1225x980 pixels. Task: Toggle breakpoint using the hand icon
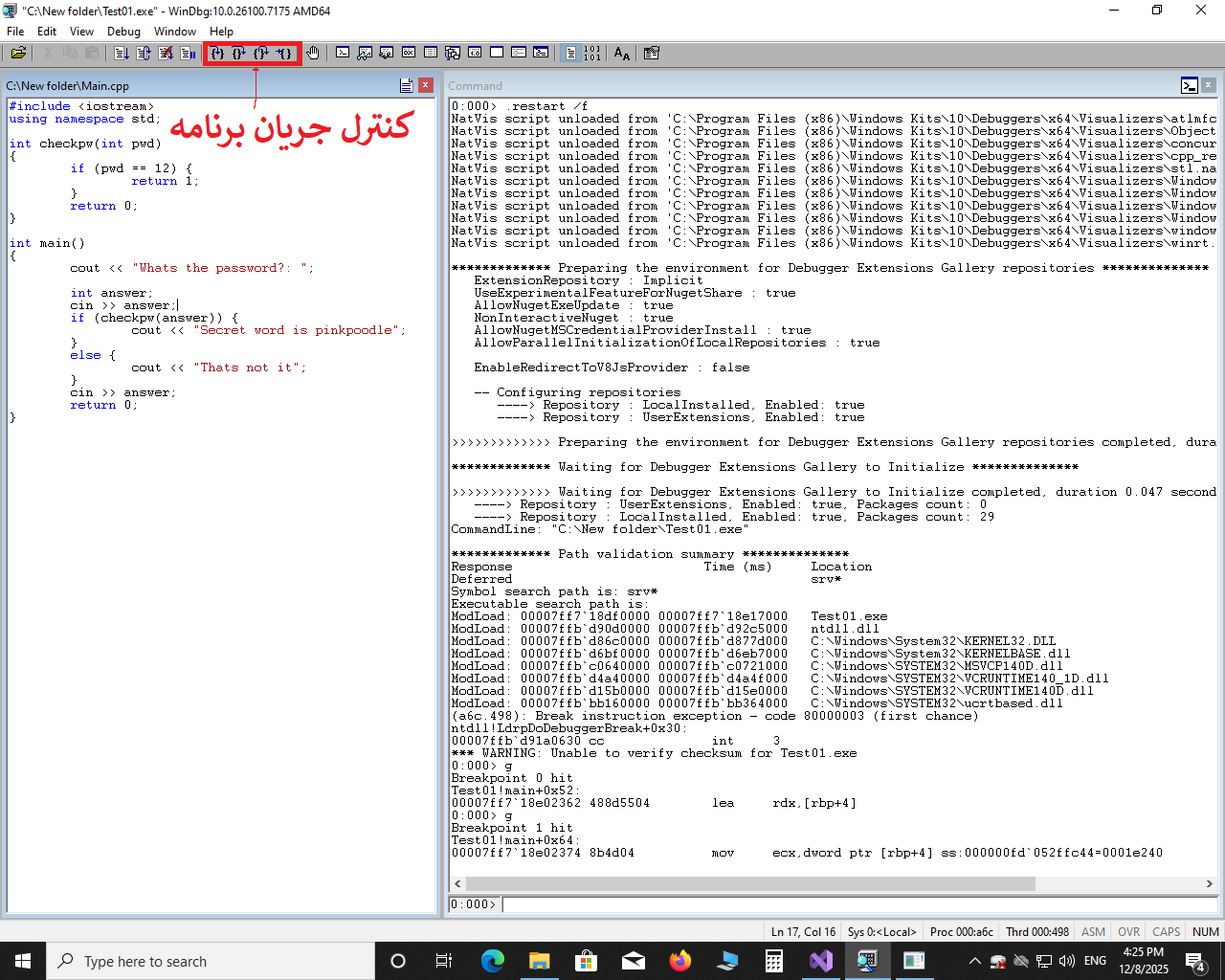tap(313, 54)
